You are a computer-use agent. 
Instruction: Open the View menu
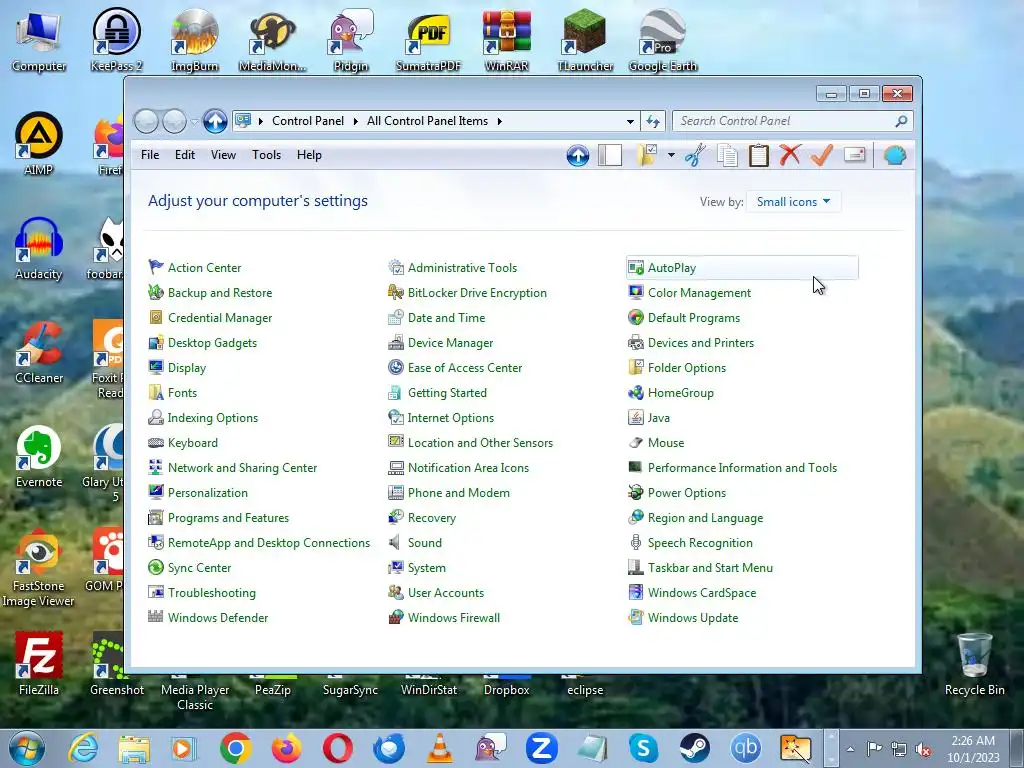point(223,155)
